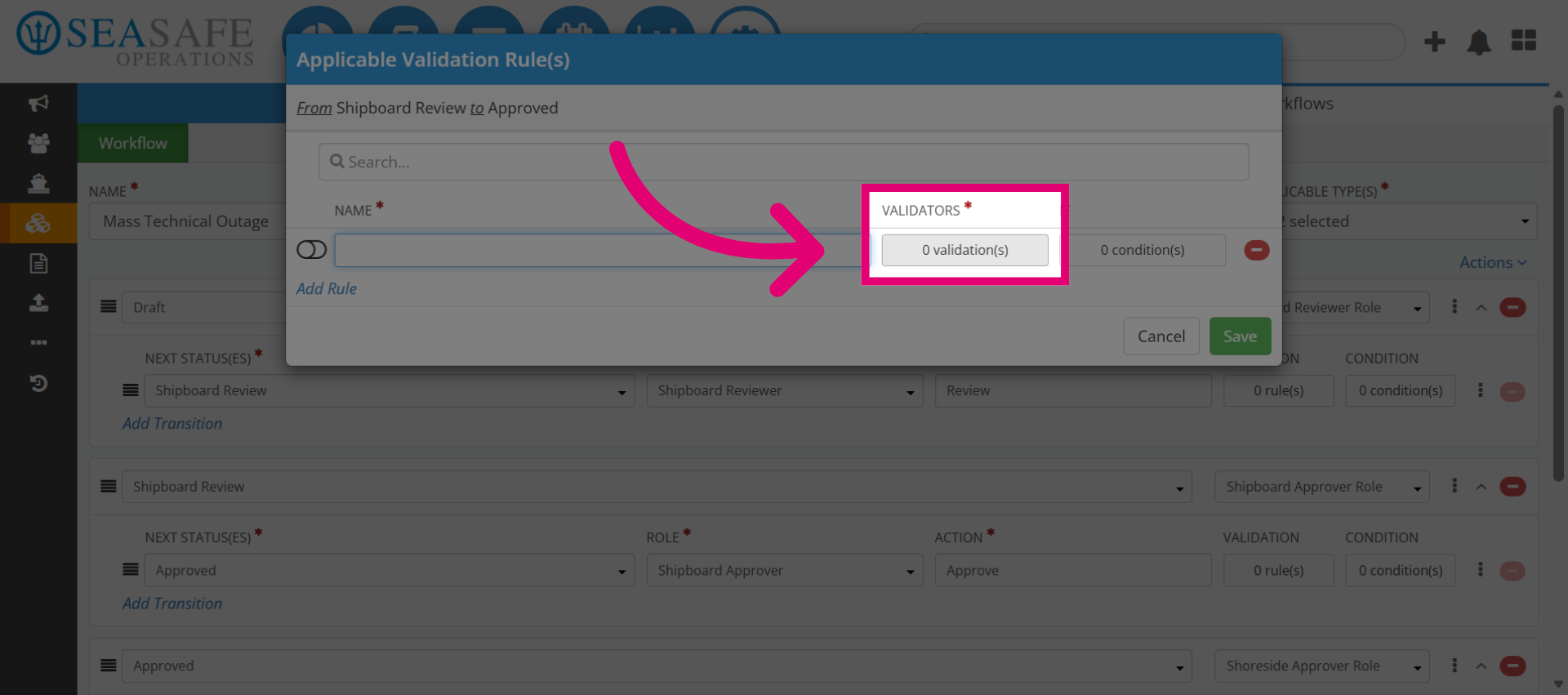Open 0 condition(s) for Approve transition
The width and height of the screenshot is (1568, 695).
[x=1400, y=571]
